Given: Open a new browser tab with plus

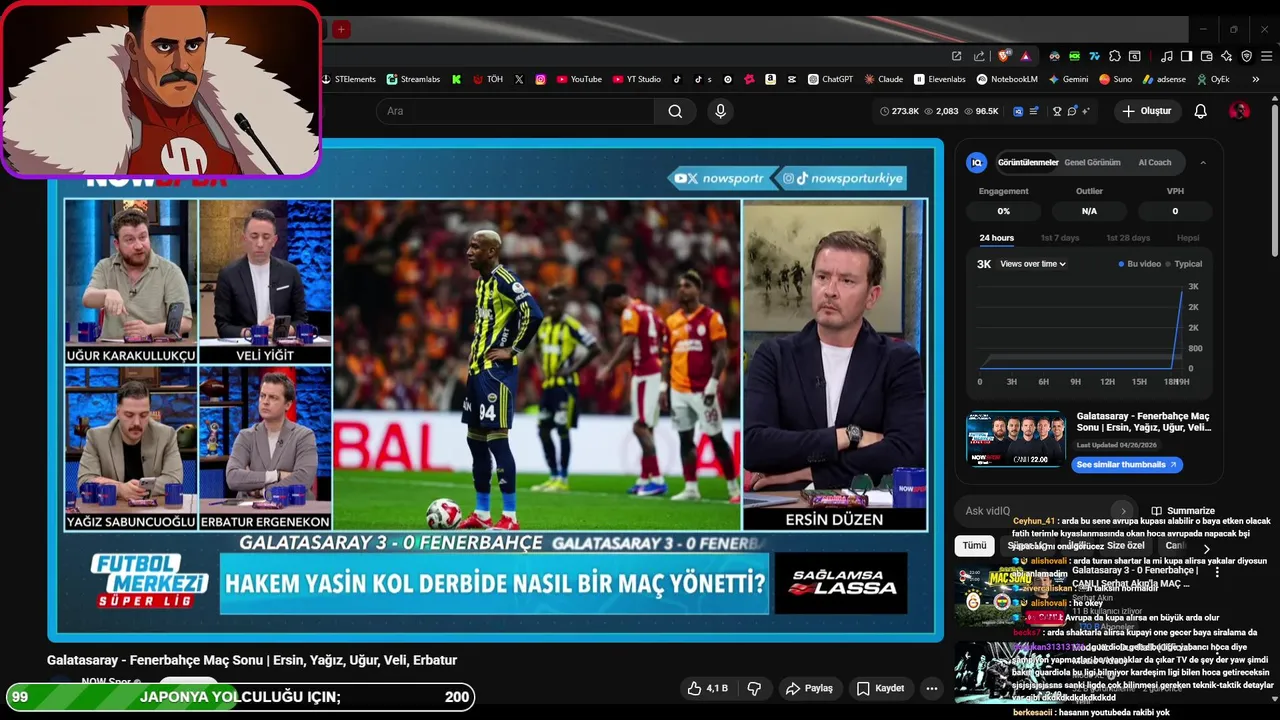Looking at the screenshot, I should point(341,29).
